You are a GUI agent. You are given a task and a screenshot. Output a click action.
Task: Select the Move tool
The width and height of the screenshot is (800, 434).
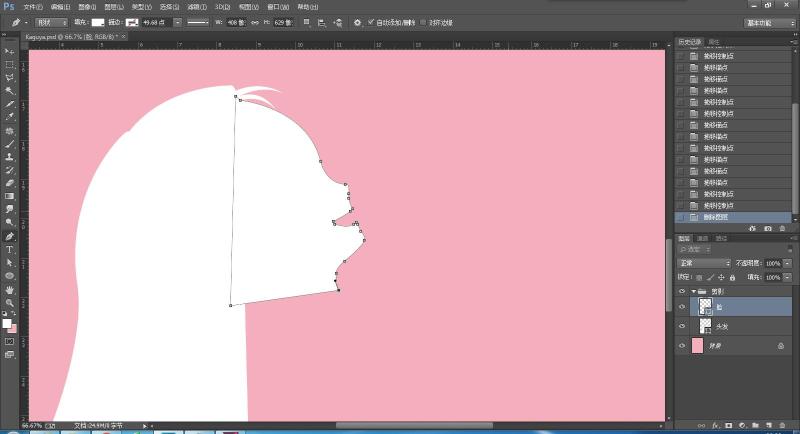[9, 52]
